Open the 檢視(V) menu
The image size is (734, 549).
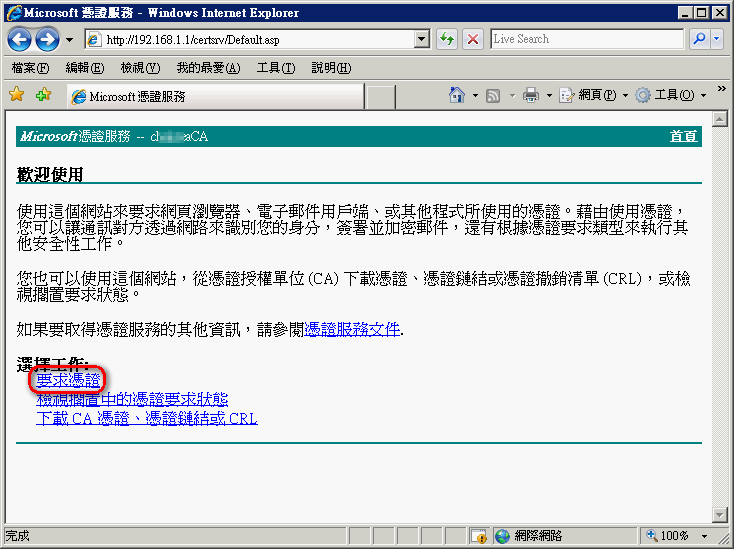(x=140, y=68)
